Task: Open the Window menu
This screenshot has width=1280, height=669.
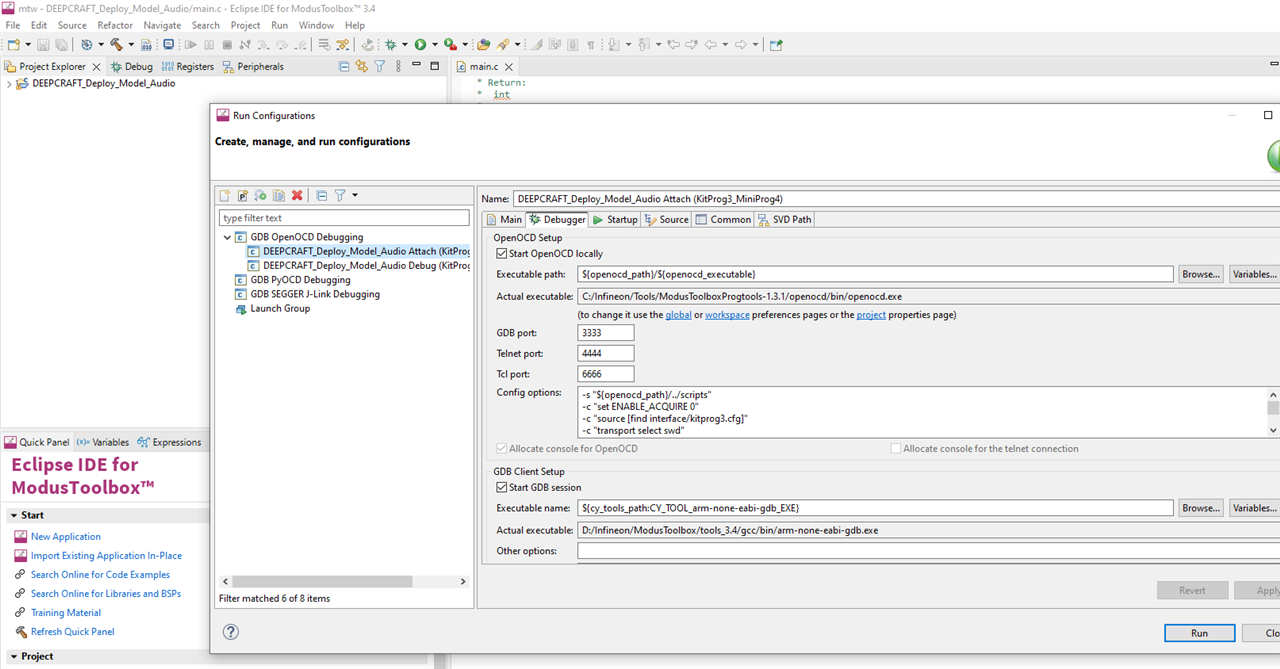Action: tap(316, 25)
